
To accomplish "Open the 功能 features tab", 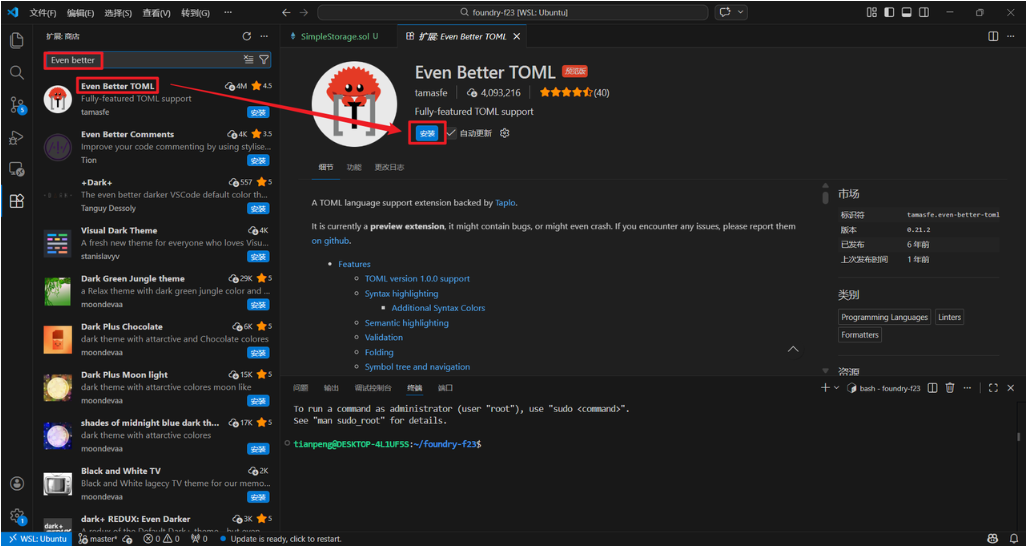I will pyautogui.click(x=354, y=168).
